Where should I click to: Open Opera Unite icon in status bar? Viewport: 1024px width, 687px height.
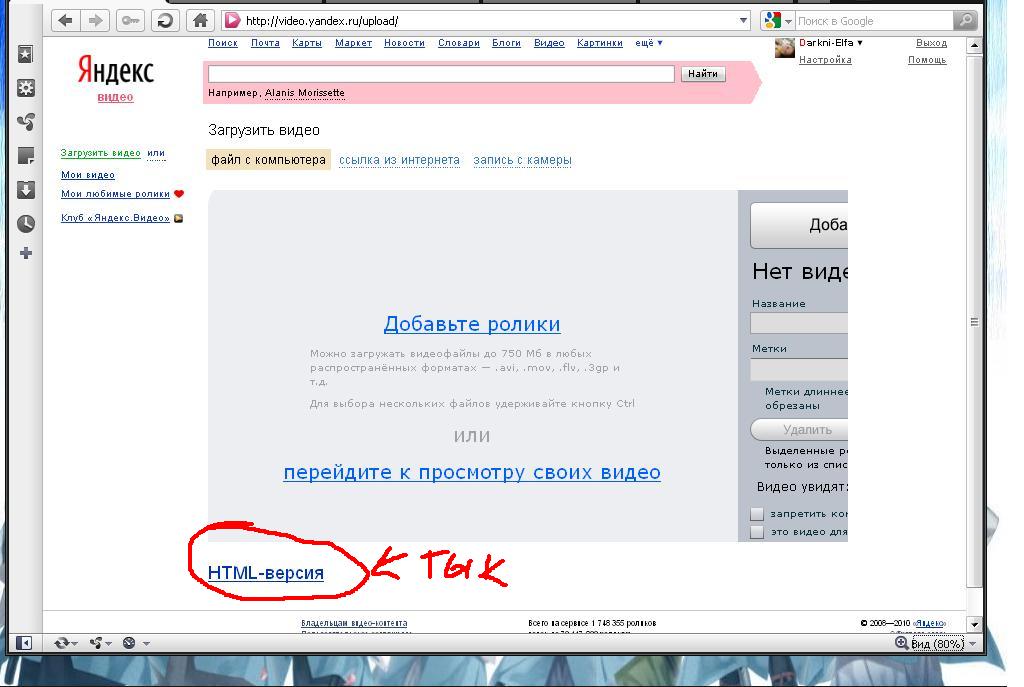(x=97, y=643)
